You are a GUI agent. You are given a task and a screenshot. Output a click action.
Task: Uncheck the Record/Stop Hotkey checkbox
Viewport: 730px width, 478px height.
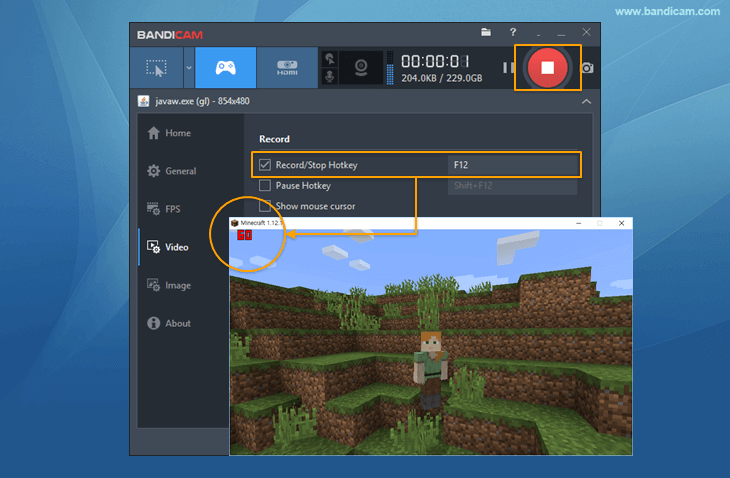point(265,164)
